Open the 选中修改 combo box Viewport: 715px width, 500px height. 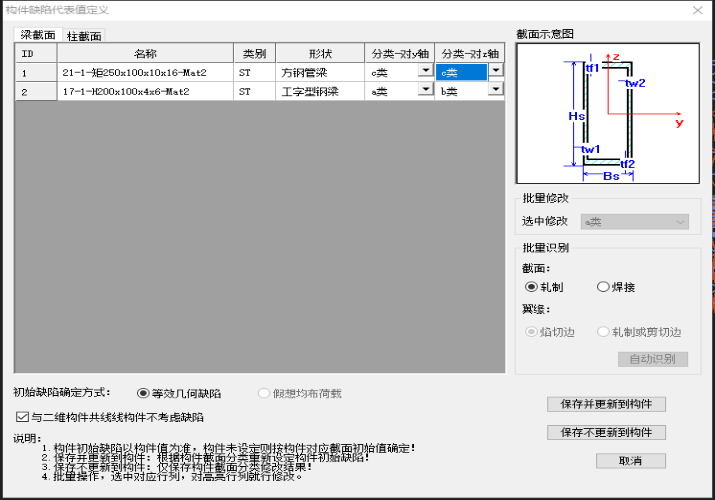634,222
